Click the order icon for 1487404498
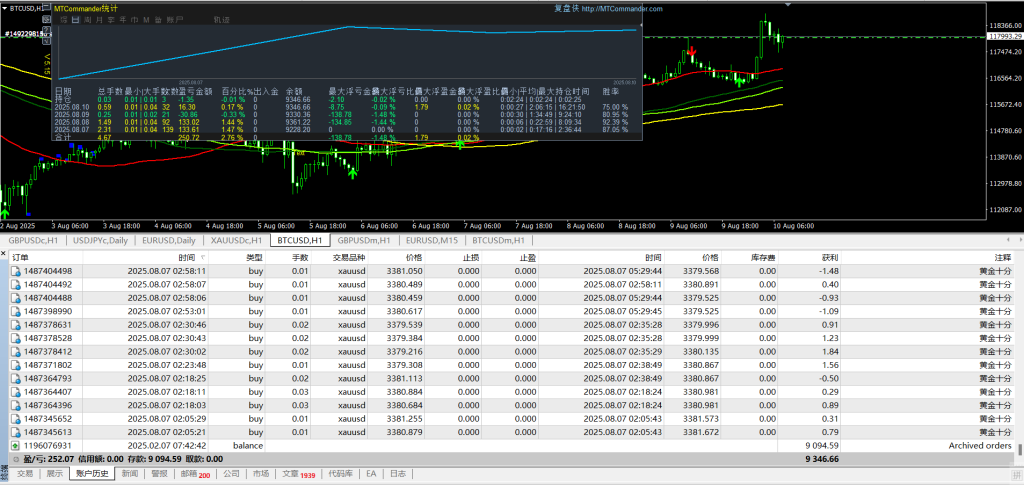Viewport: 1024px width, 485px height. click(x=15, y=271)
